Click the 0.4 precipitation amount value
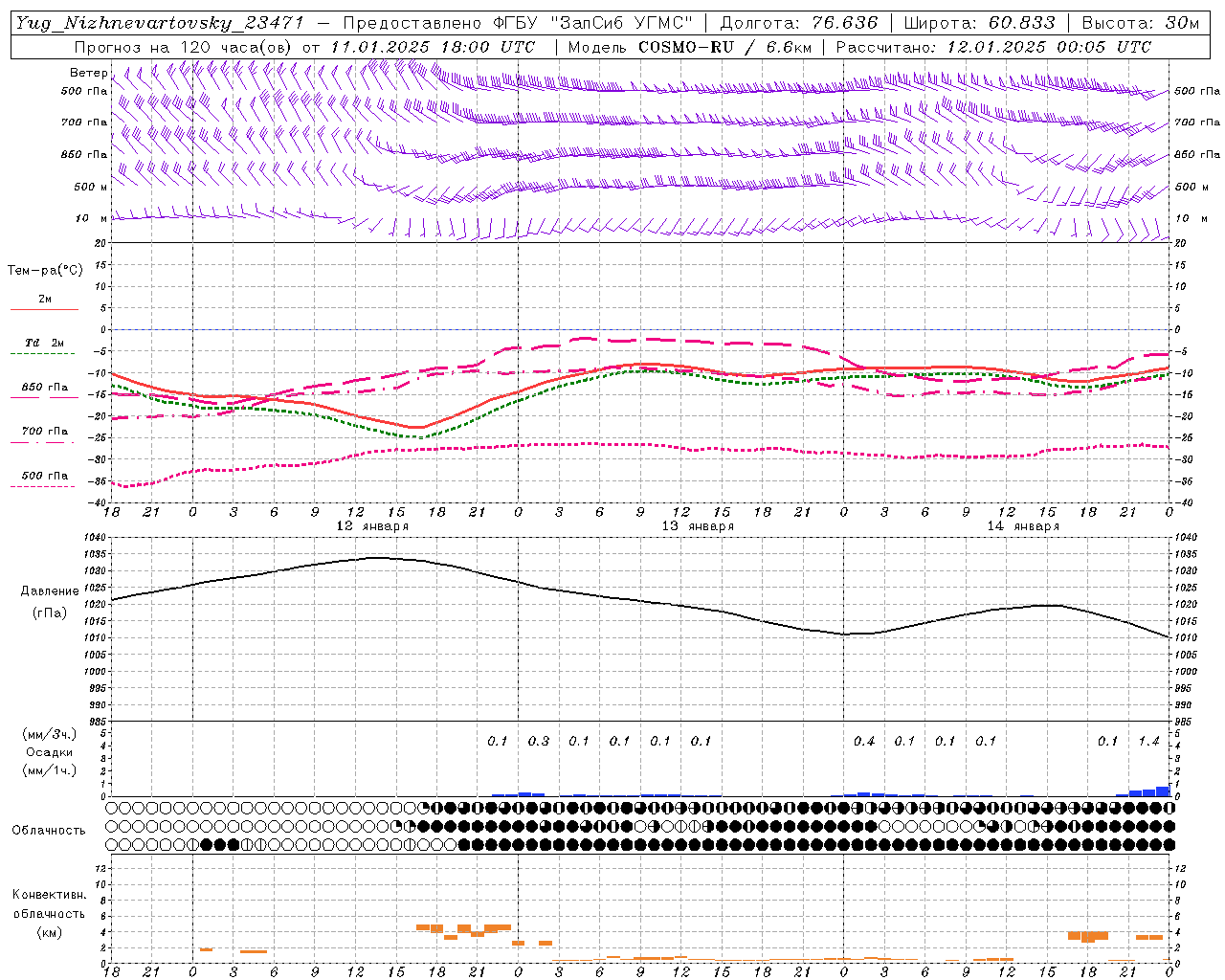Viewport: 1225px width, 980px height. coord(864,742)
